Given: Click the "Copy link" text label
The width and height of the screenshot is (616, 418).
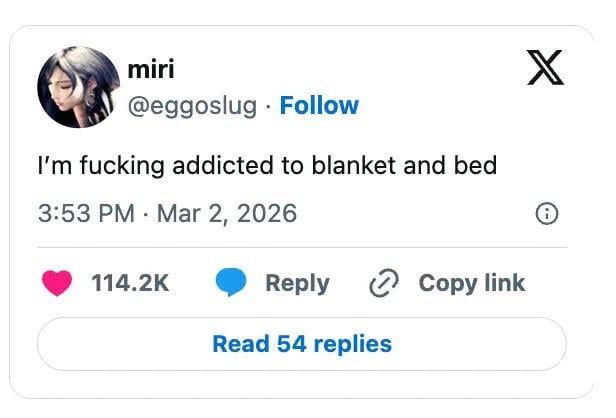Looking at the screenshot, I should coord(471,283).
